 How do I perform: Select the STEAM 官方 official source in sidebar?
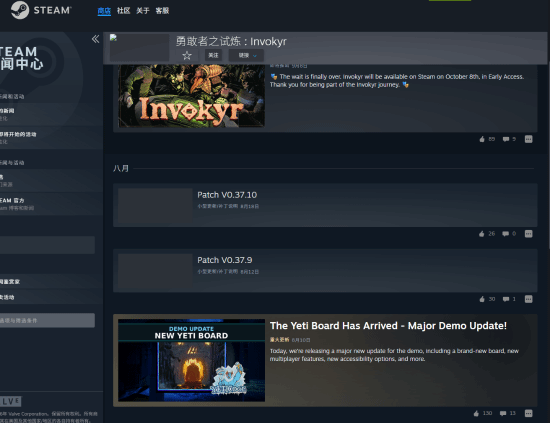51,204
